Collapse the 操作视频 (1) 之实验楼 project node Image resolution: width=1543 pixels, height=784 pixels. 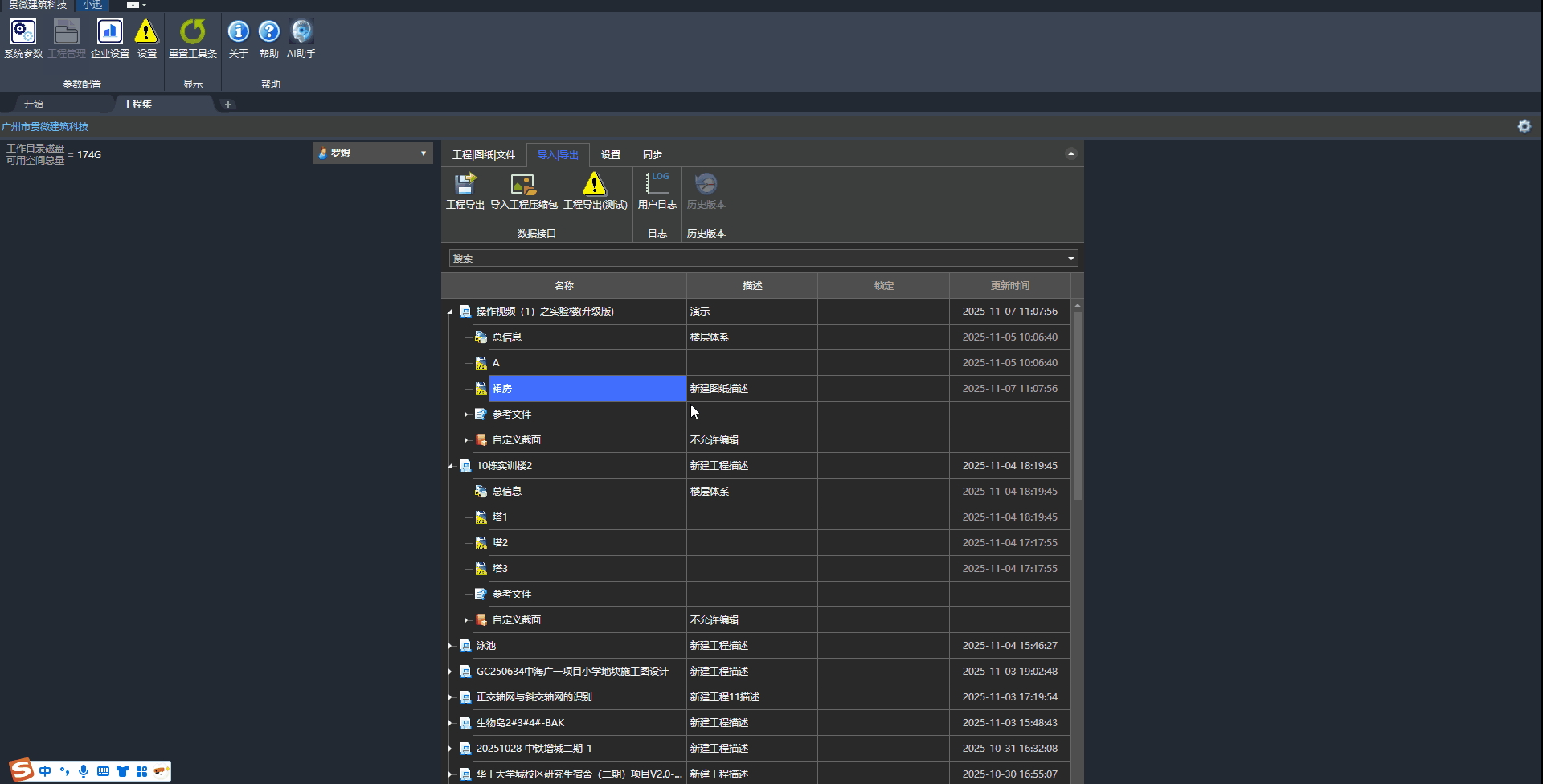coord(450,312)
